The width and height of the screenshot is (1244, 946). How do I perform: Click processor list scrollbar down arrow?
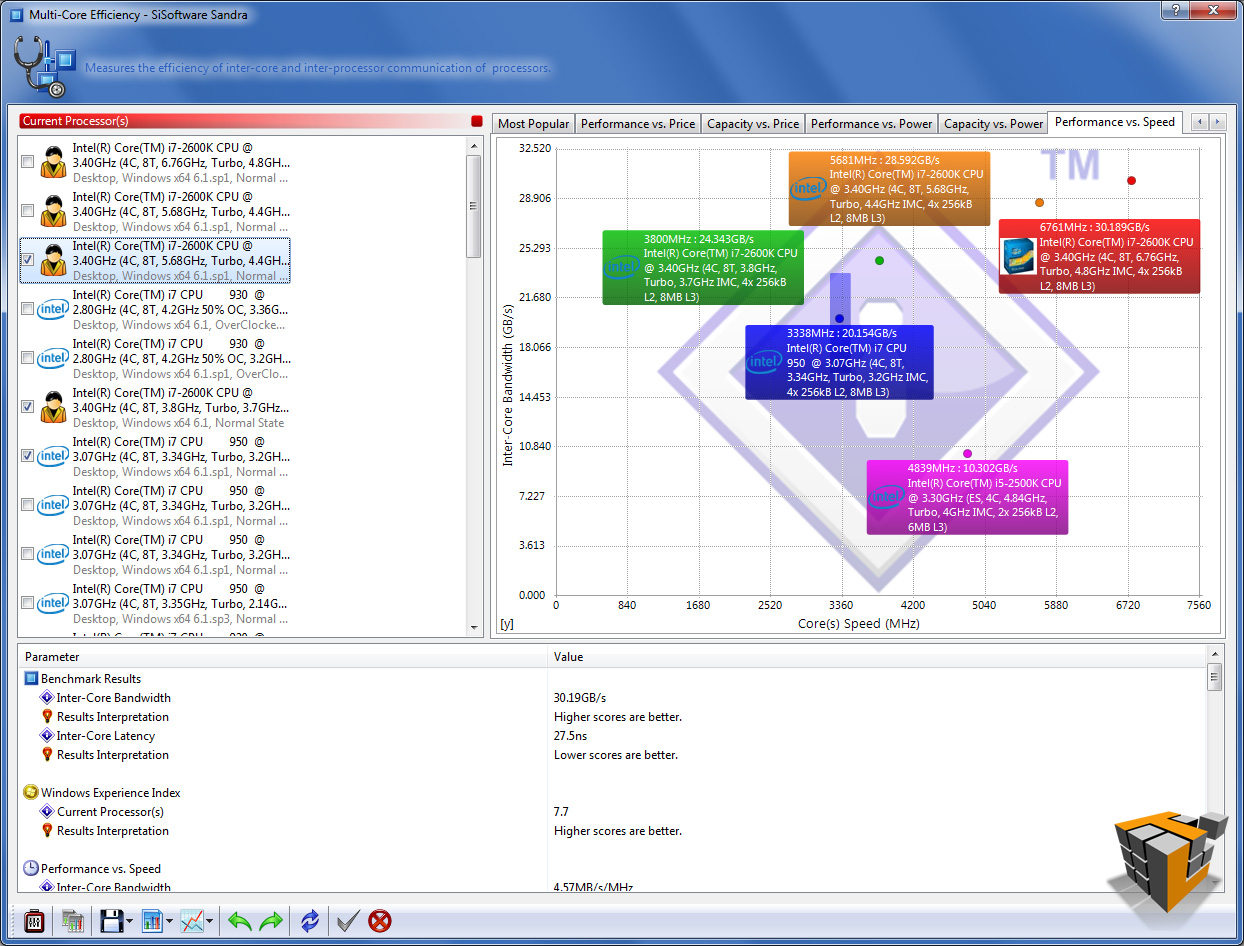475,627
